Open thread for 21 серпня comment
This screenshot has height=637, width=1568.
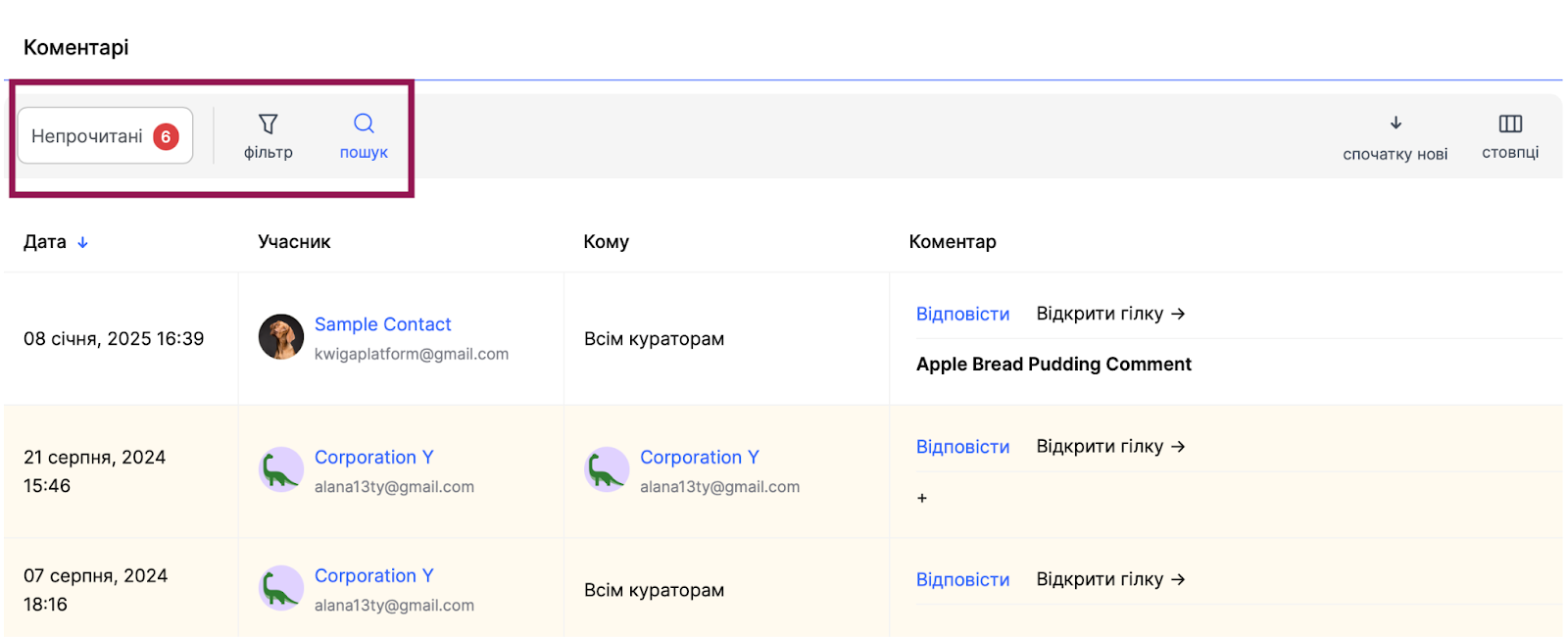pos(1110,447)
